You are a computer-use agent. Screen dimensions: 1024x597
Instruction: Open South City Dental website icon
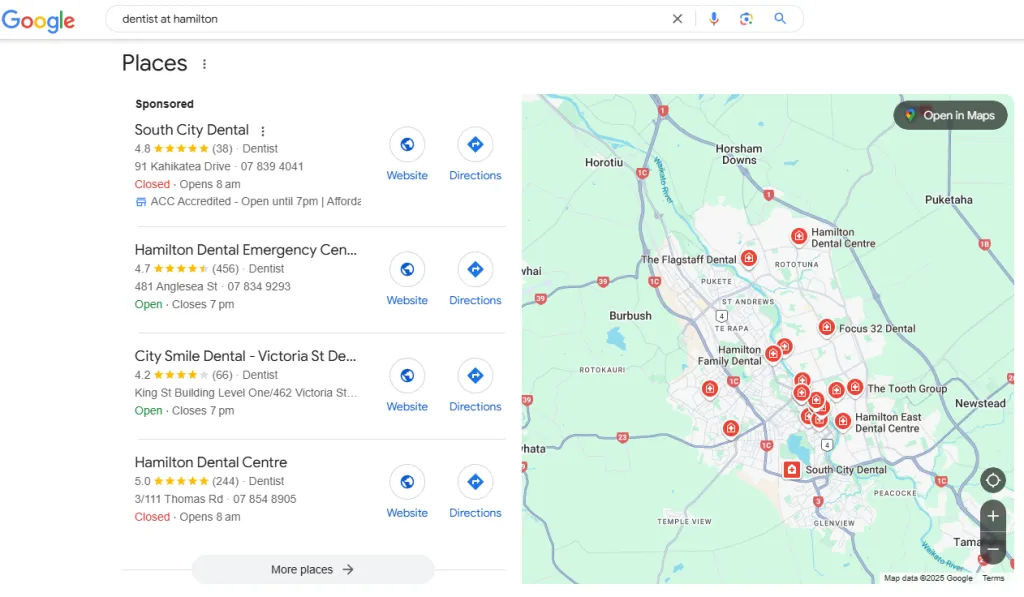point(407,144)
